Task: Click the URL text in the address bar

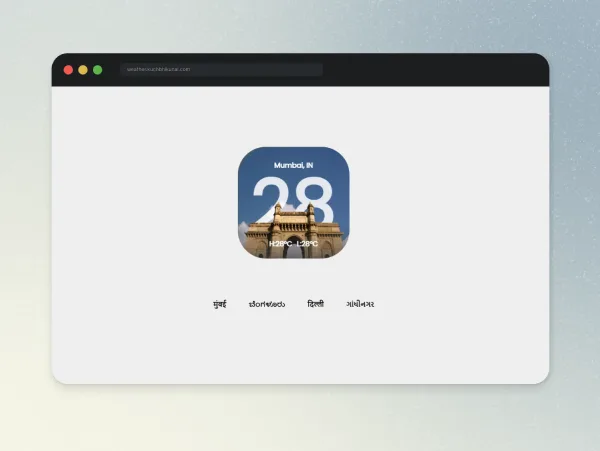Action: (158, 69)
